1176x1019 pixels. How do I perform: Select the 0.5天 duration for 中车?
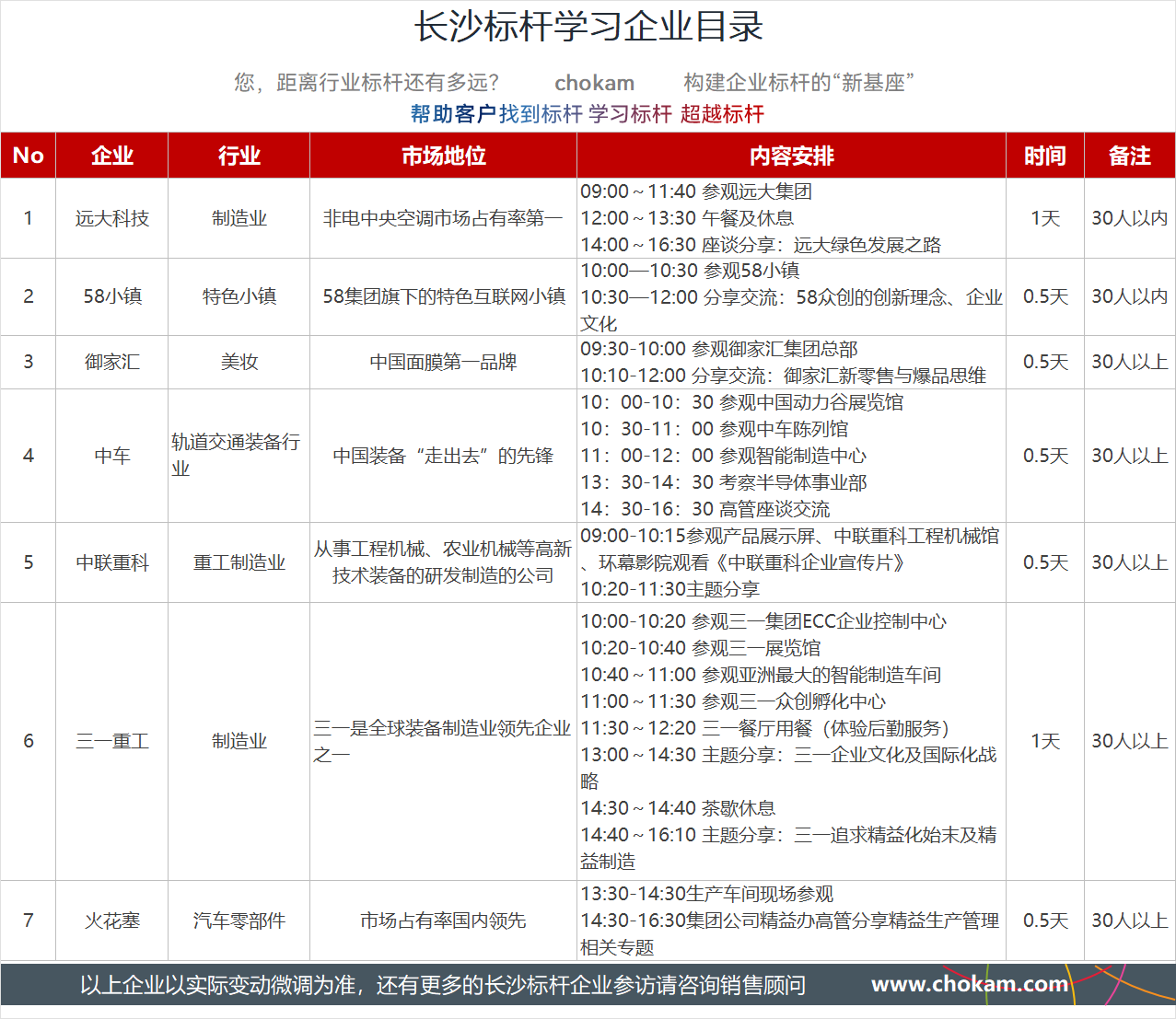(x=1045, y=456)
